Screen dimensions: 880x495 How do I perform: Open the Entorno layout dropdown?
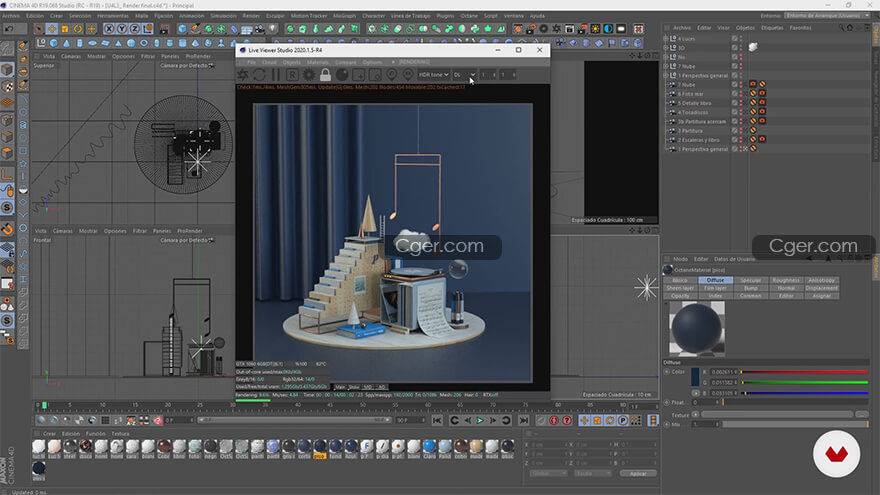[x=828, y=16]
